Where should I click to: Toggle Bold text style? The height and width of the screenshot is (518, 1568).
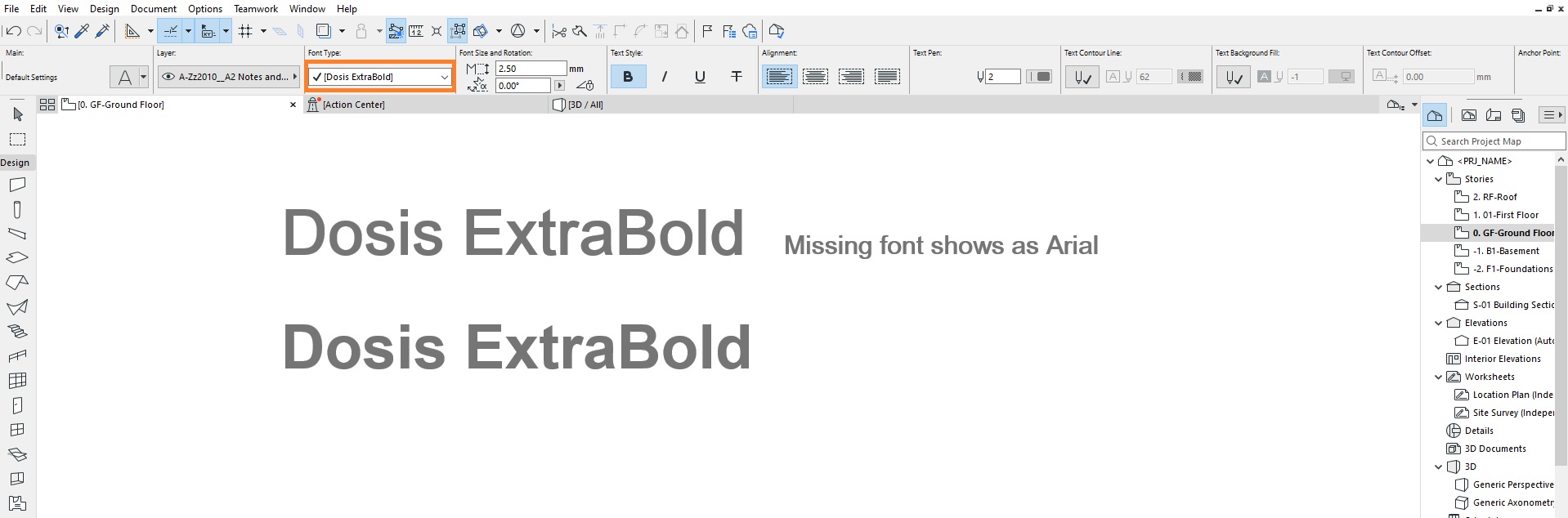point(628,77)
